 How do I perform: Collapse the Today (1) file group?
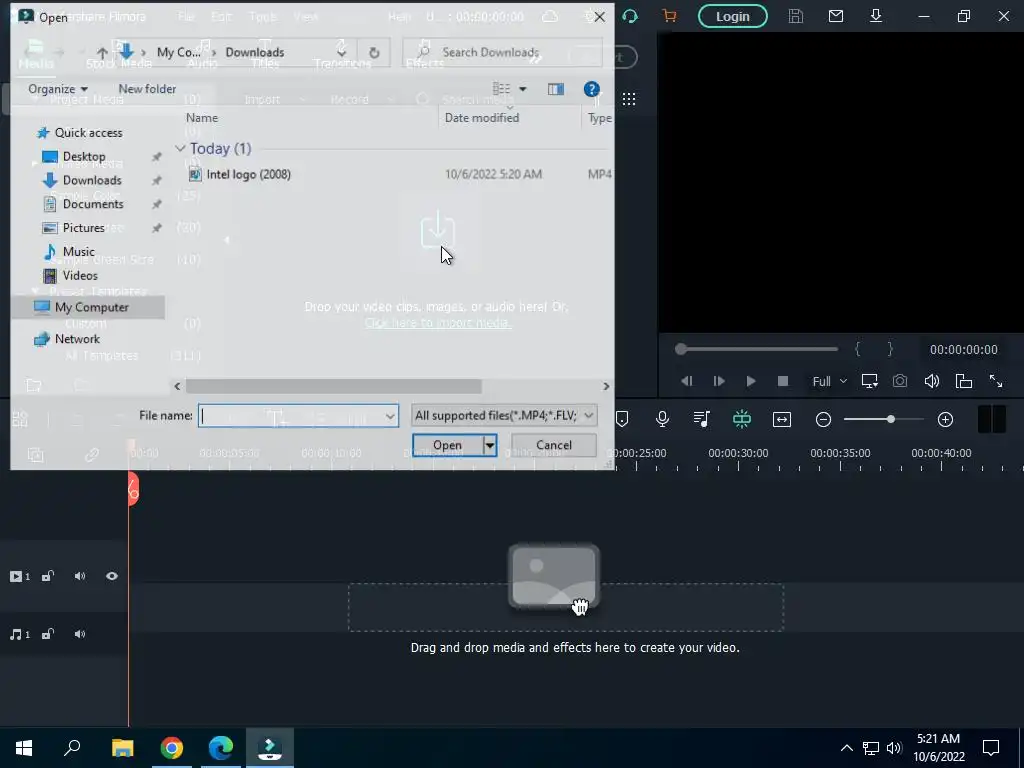click(x=180, y=148)
